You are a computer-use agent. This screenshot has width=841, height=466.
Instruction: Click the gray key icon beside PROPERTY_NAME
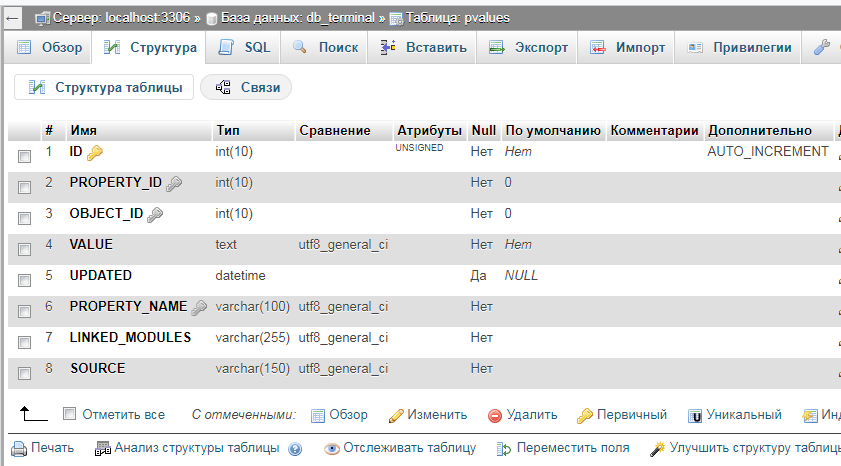coord(199,308)
